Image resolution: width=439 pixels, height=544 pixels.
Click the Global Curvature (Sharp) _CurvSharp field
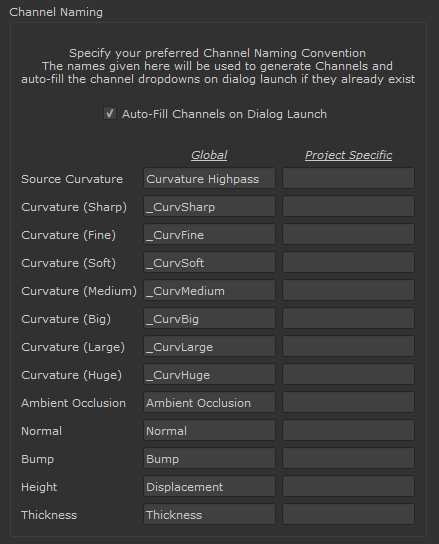pyautogui.click(x=209, y=206)
